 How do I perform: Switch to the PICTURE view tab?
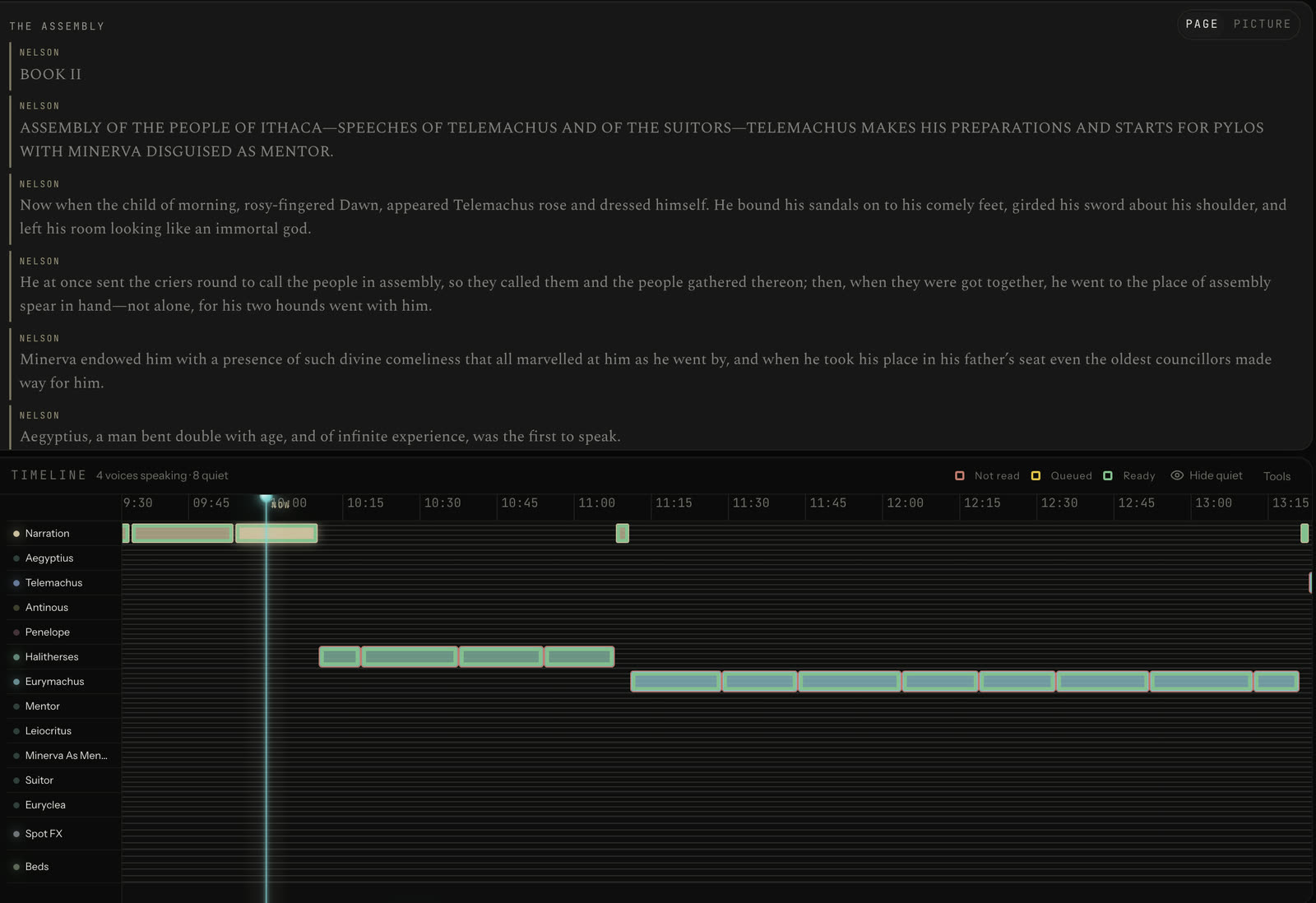click(1262, 24)
